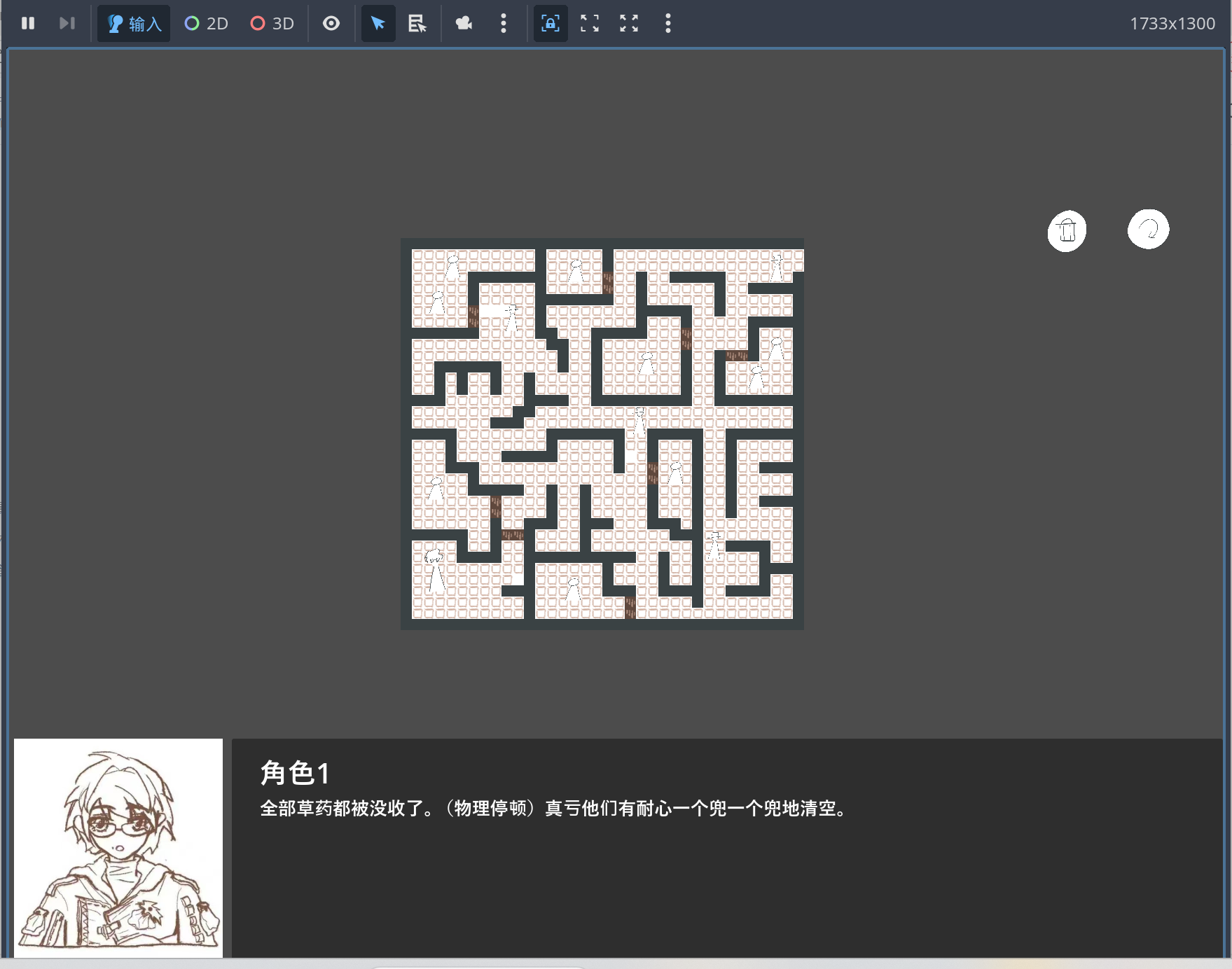
Task: Advance to the next frame
Action: click(67, 23)
